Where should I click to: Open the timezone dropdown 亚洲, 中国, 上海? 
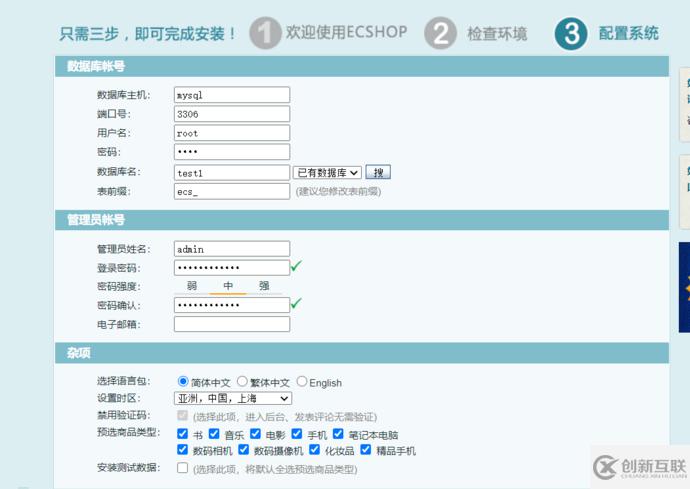click(x=233, y=398)
